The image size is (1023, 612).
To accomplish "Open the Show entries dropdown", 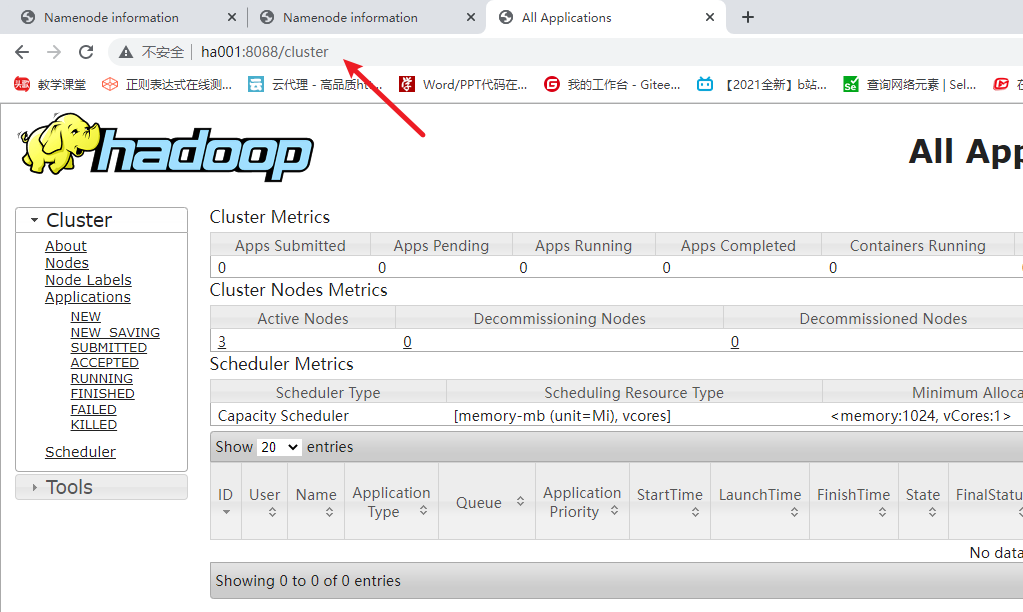I will tap(279, 447).
